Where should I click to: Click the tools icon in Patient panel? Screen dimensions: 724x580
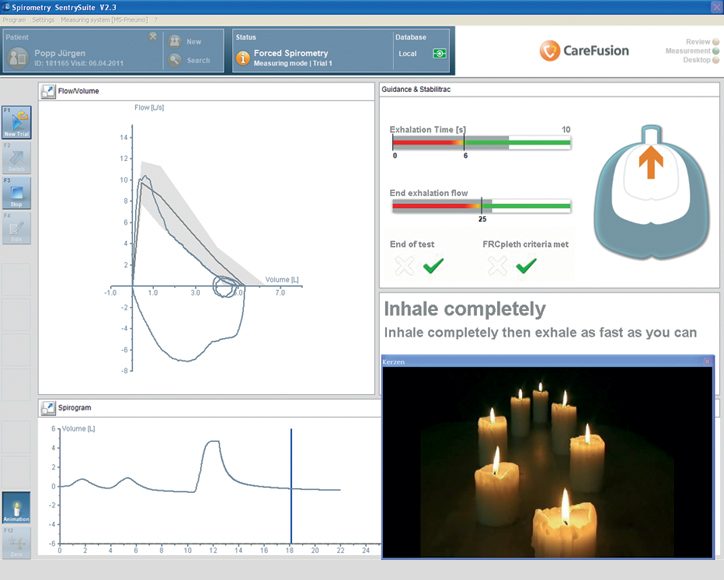coord(153,36)
